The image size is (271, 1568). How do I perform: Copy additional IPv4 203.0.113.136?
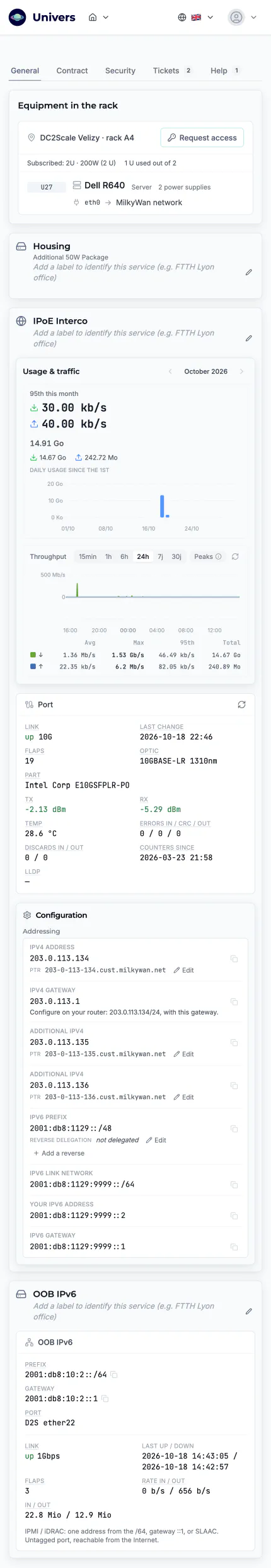[x=234, y=1086]
